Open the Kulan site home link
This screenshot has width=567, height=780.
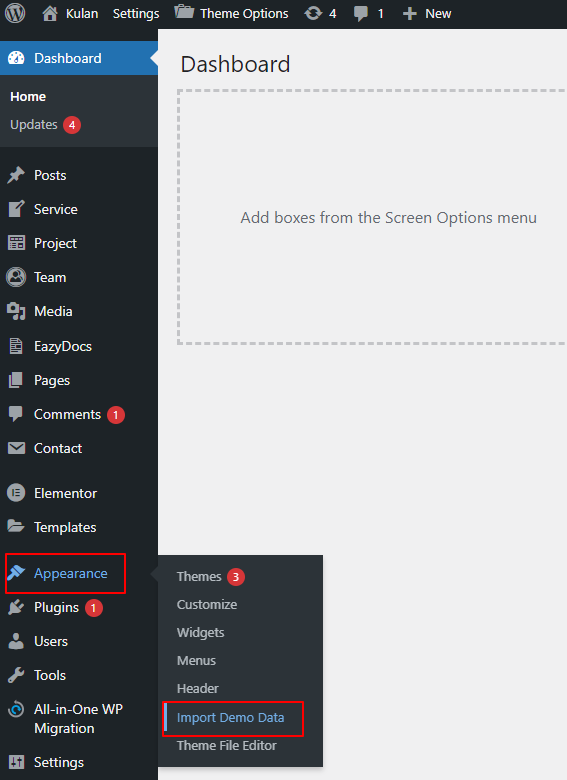[70, 13]
